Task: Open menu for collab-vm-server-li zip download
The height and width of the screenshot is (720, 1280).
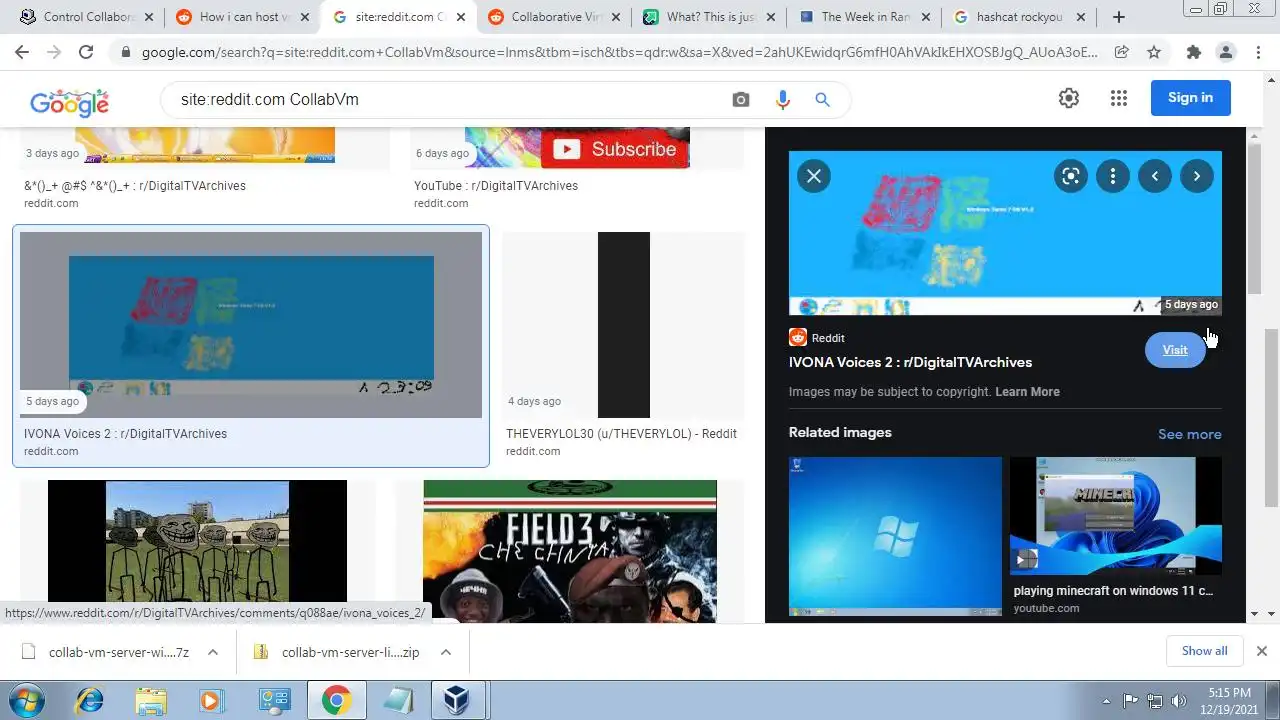Action: 446,652
